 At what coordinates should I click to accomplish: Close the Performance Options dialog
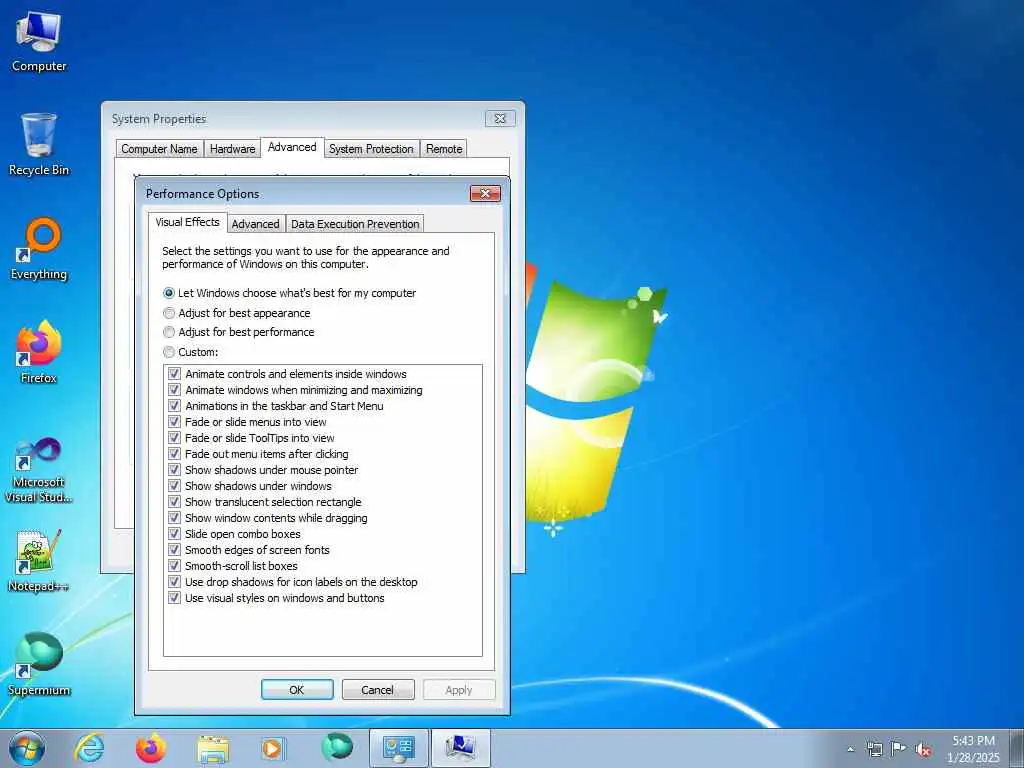[x=485, y=193]
